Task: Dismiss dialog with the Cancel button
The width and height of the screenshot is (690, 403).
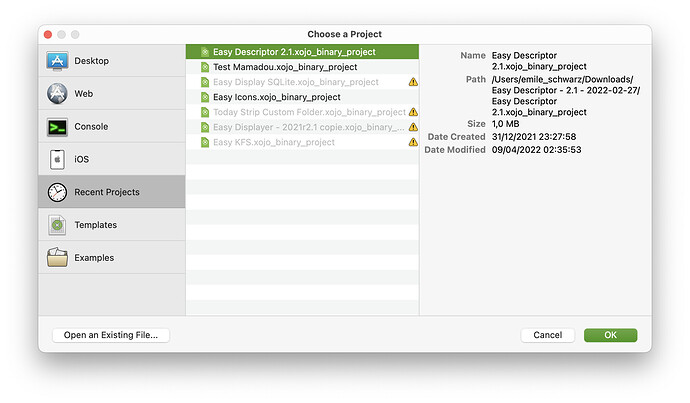Action: pyautogui.click(x=547, y=335)
